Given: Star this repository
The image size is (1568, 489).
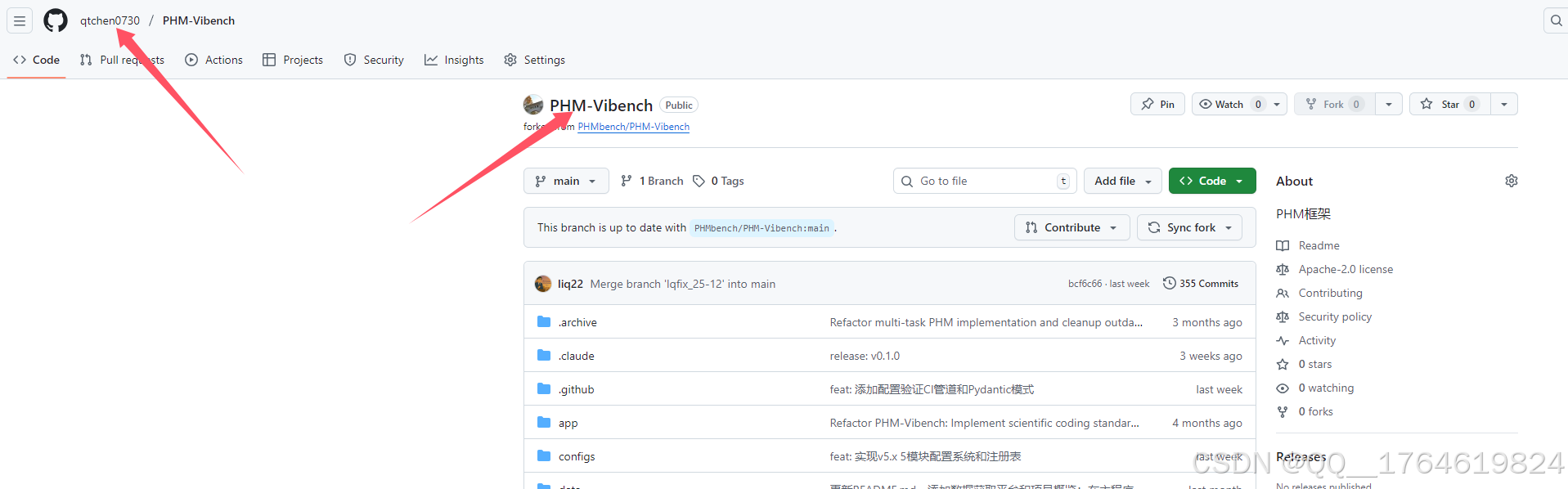Looking at the screenshot, I should (x=1449, y=104).
